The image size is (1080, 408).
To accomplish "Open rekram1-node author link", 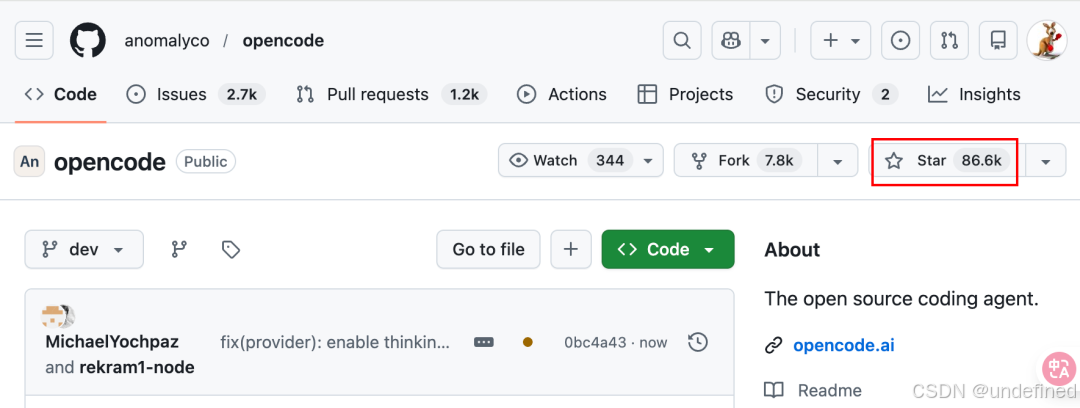I will coord(137,367).
